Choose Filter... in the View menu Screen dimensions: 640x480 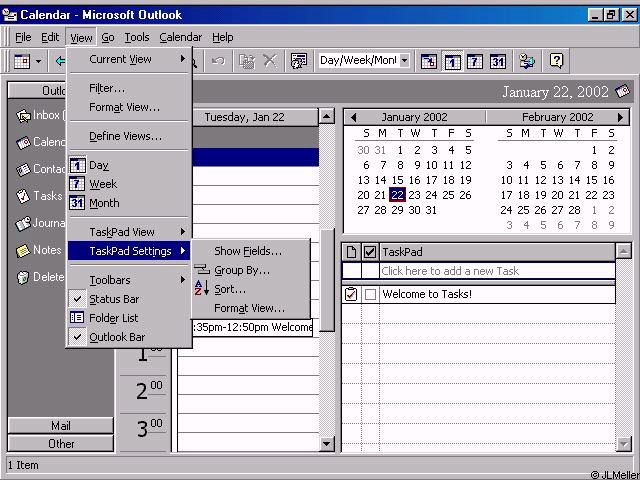[x=129, y=88]
